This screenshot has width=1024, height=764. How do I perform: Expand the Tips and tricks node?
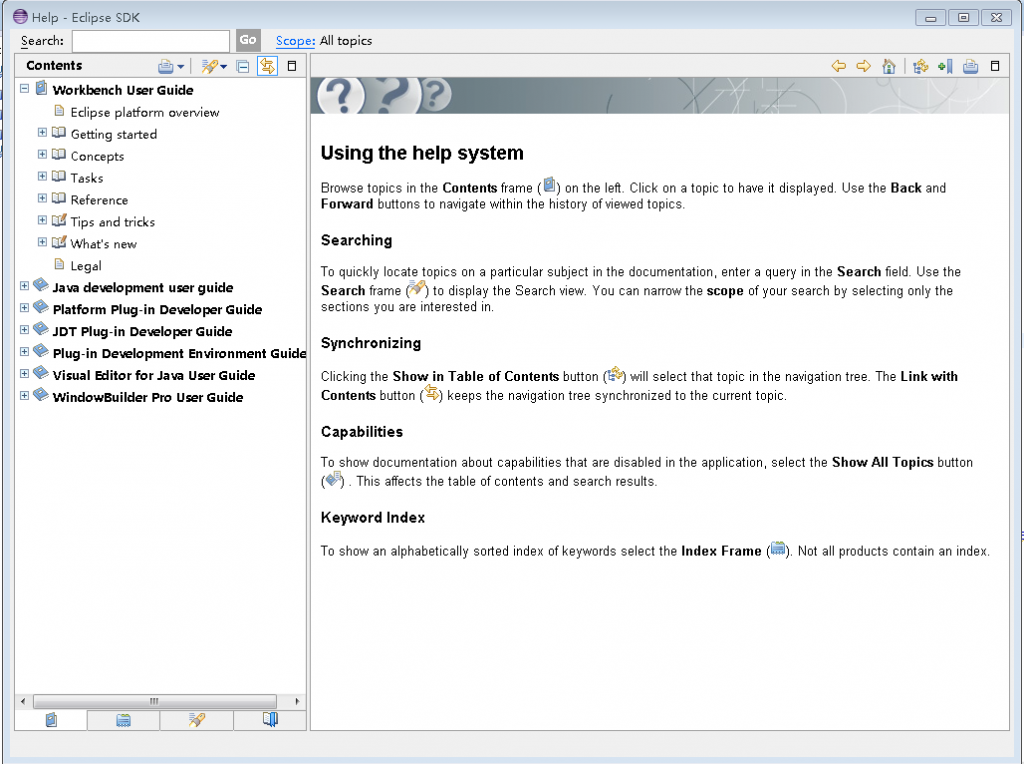click(42, 220)
